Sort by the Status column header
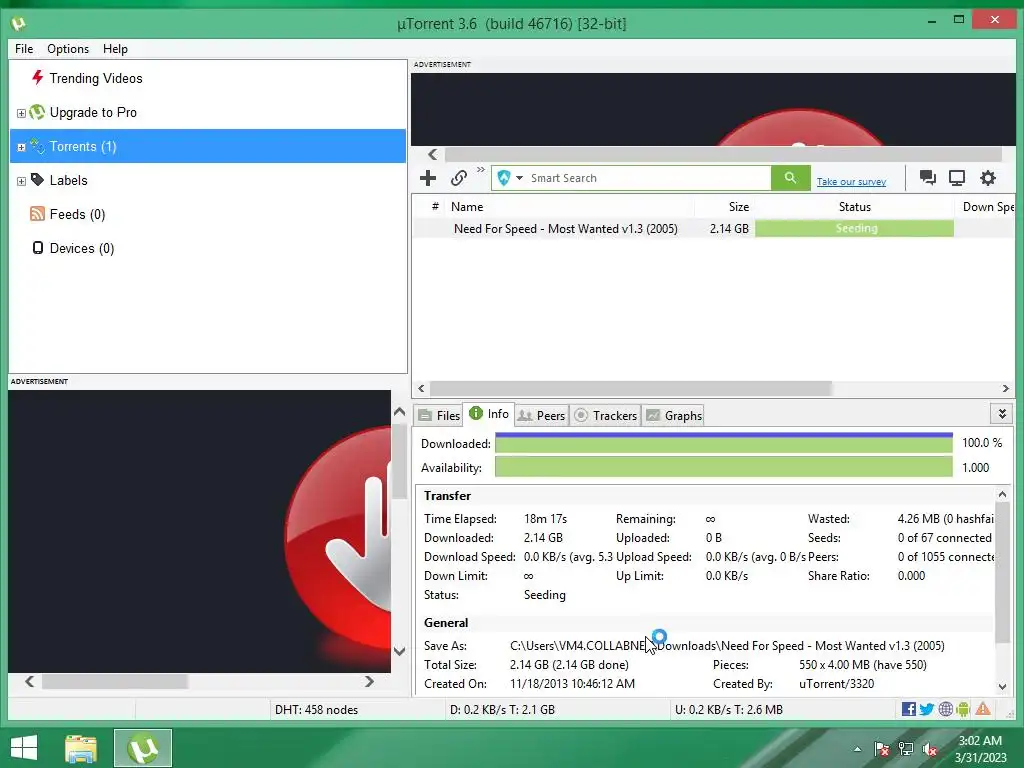Image resolution: width=1024 pixels, height=768 pixels. (854, 206)
